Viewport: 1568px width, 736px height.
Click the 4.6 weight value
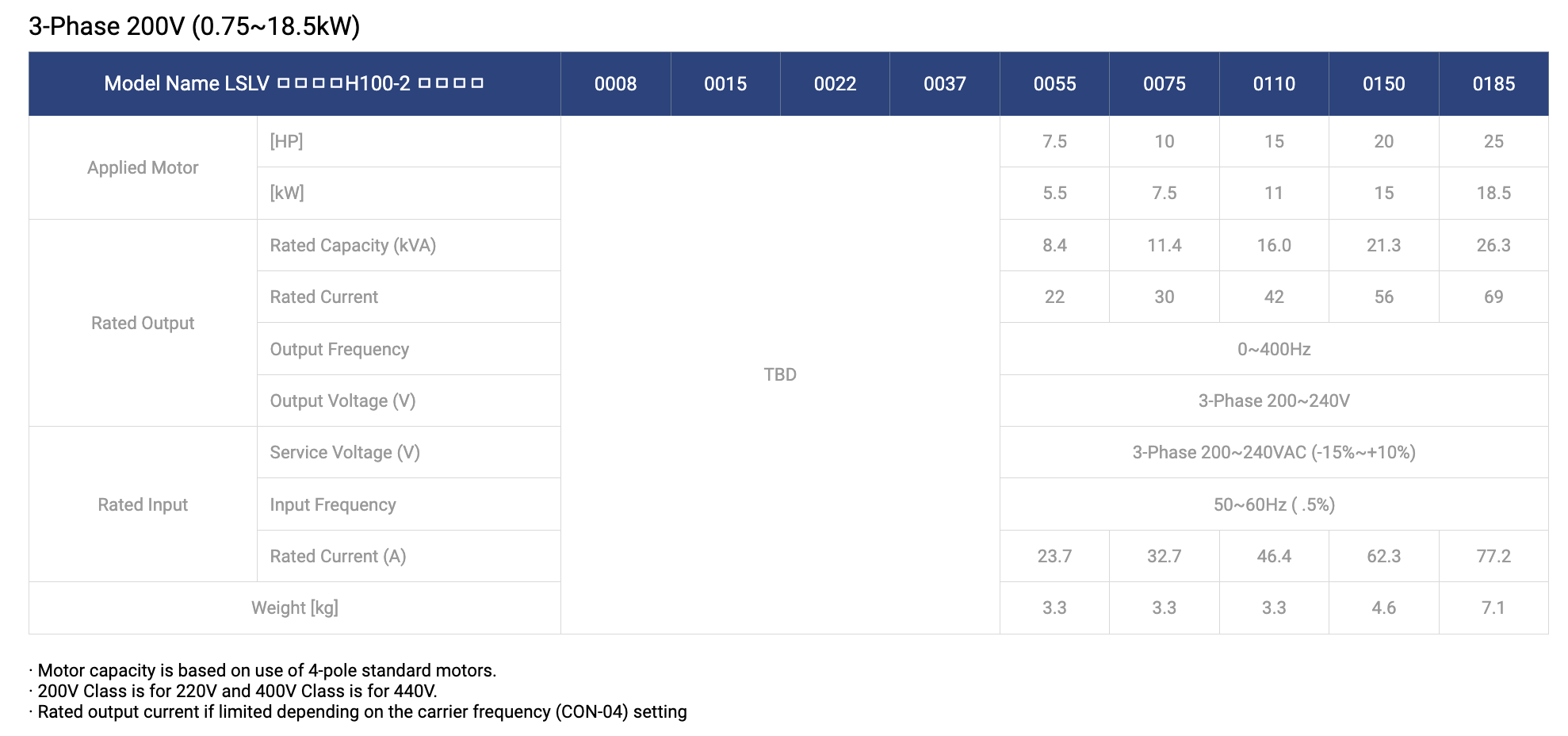tap(1383, 608)
